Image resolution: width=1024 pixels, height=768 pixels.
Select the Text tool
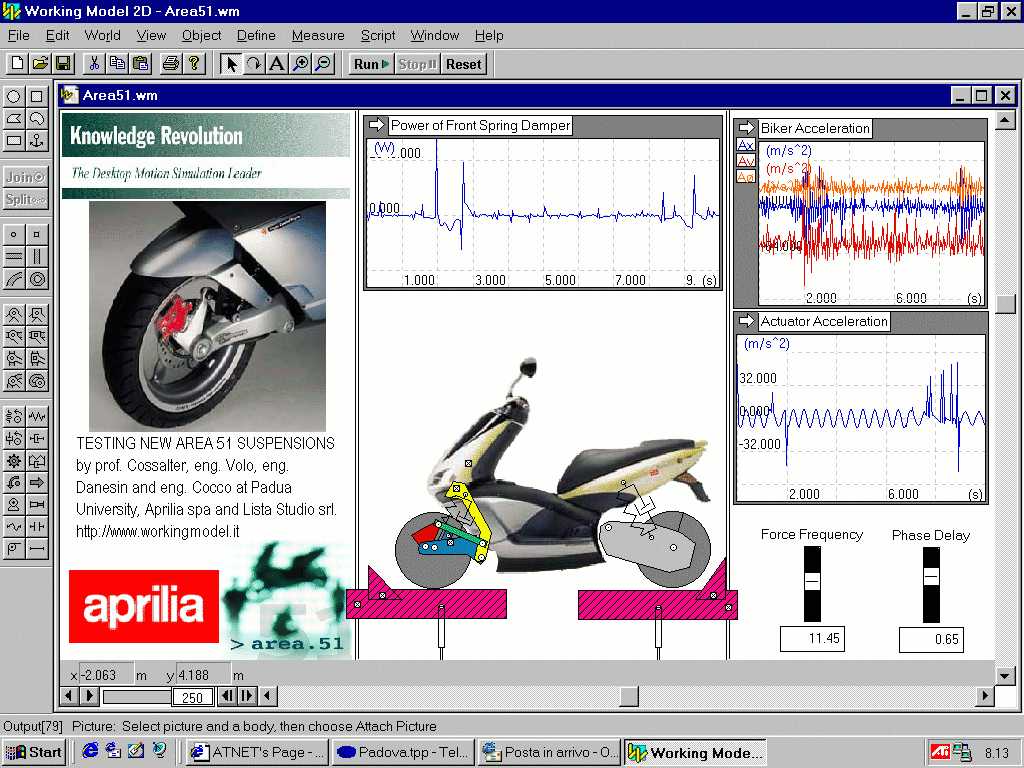pyautogui.click(x=277, y=64)
